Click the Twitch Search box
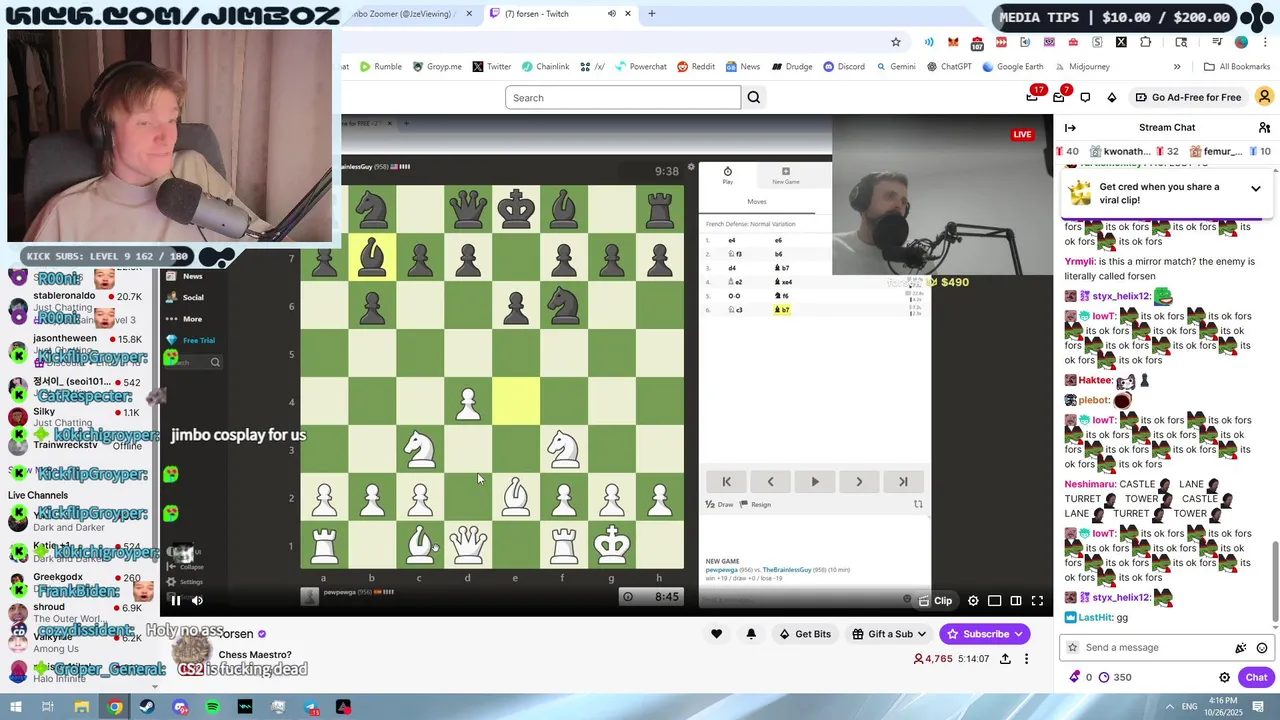This screenshot has height=720, width=1280. point(623,97)
